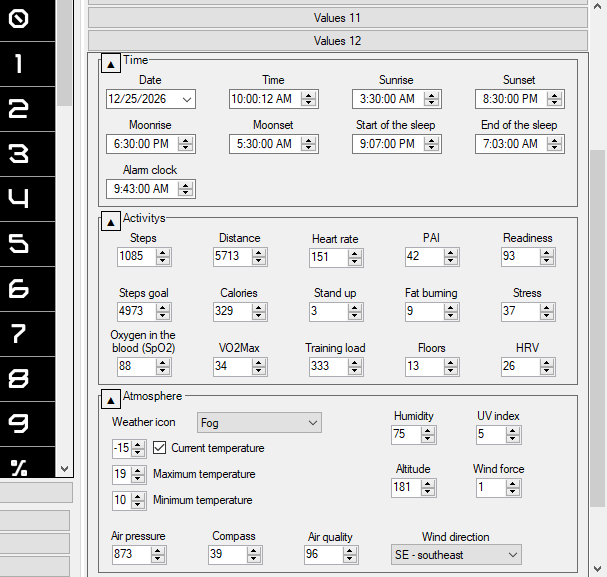Select the digit 9 image thumbnail

tap(27, 424)
